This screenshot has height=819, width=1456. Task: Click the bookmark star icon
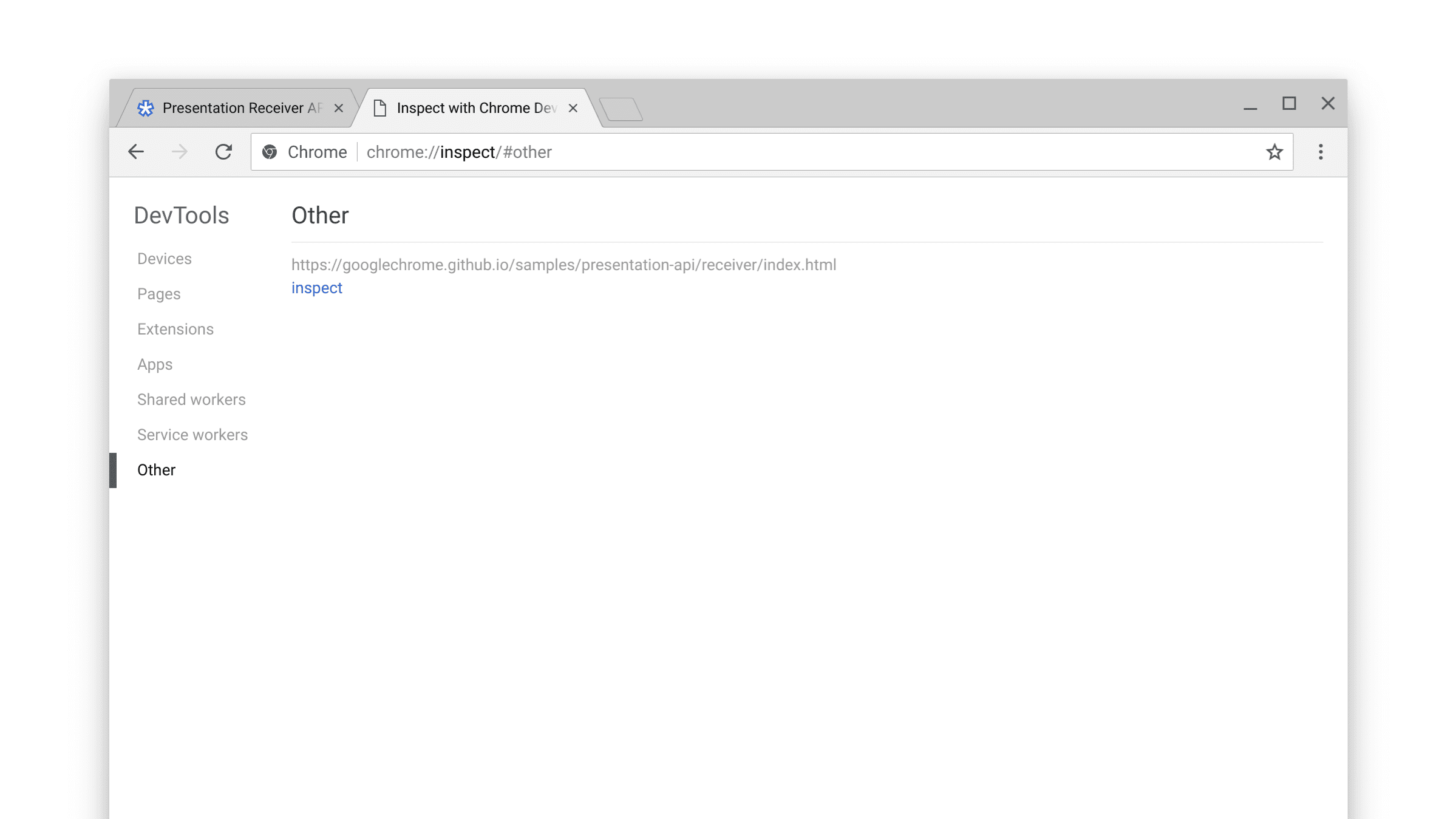(1274, 151)
